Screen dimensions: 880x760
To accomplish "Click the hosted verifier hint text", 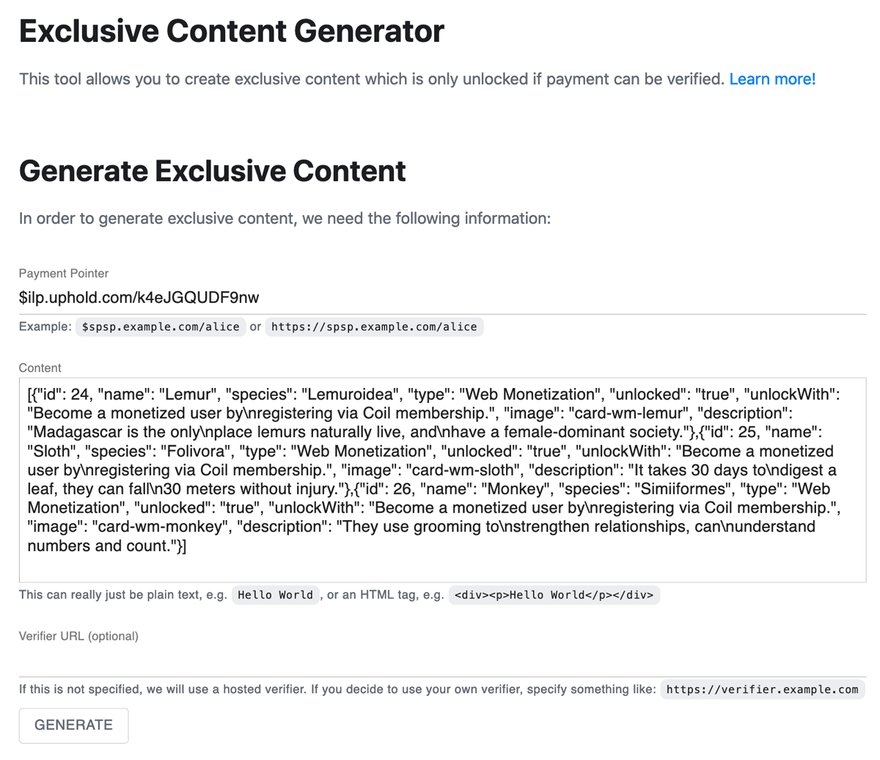I will click(x=338, y=689).
